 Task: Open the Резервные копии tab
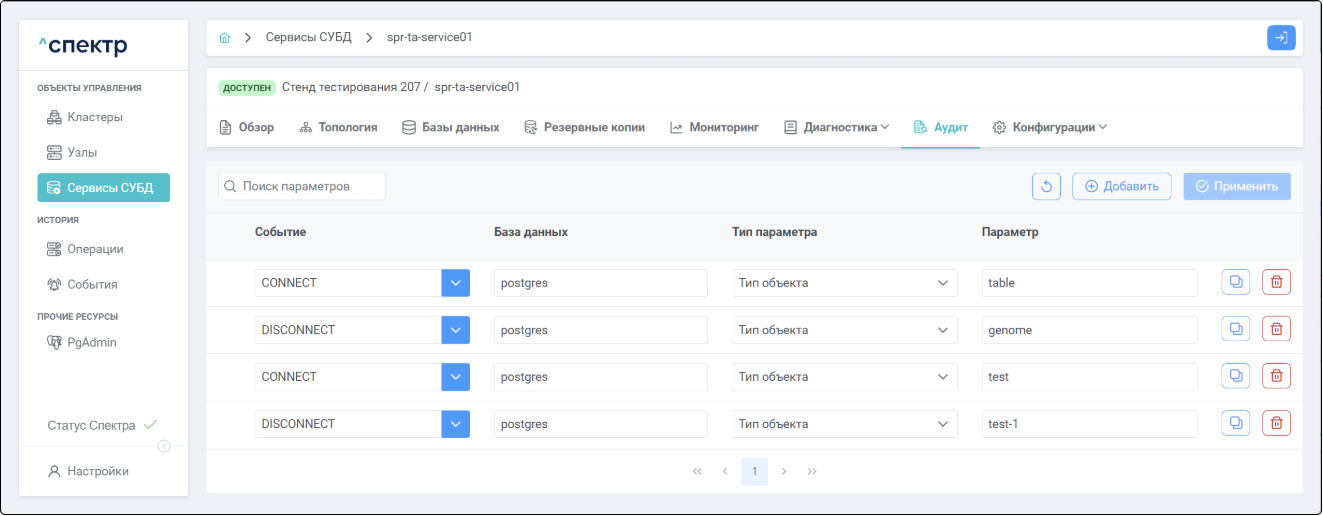point(585,128)
